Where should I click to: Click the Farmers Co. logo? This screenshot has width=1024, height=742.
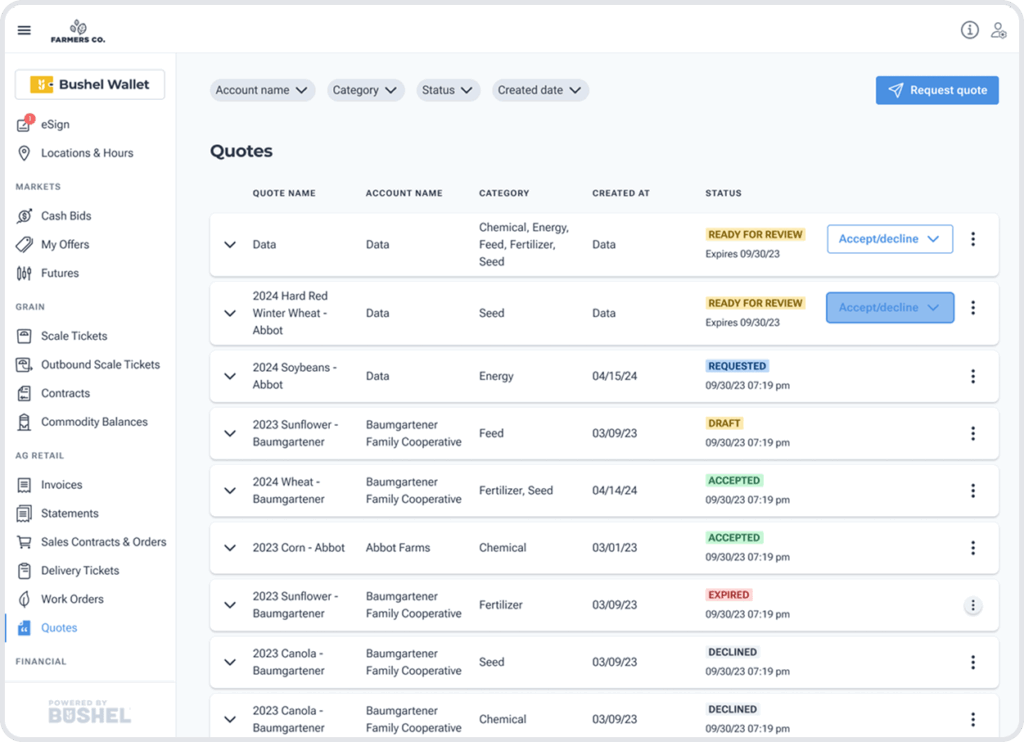pyautogui.click(x=78, y=31)
